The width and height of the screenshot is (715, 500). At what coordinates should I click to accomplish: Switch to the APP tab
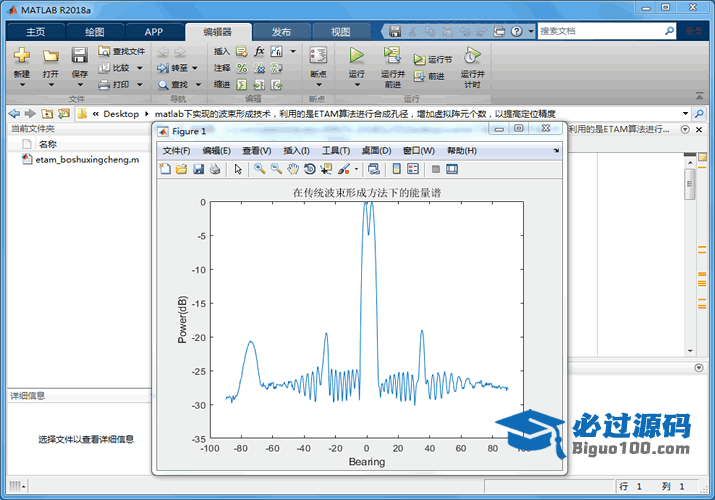tap(154, 32)
